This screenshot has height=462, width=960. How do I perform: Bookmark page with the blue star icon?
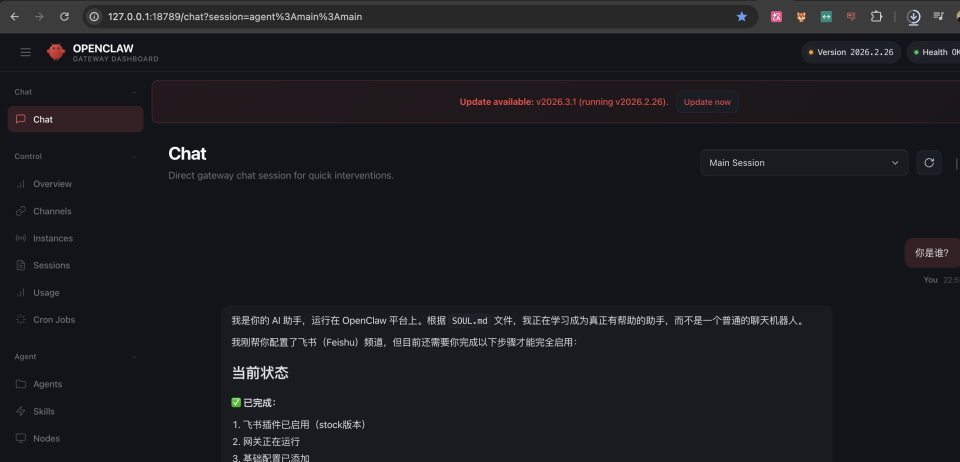[x=741, y=17]
